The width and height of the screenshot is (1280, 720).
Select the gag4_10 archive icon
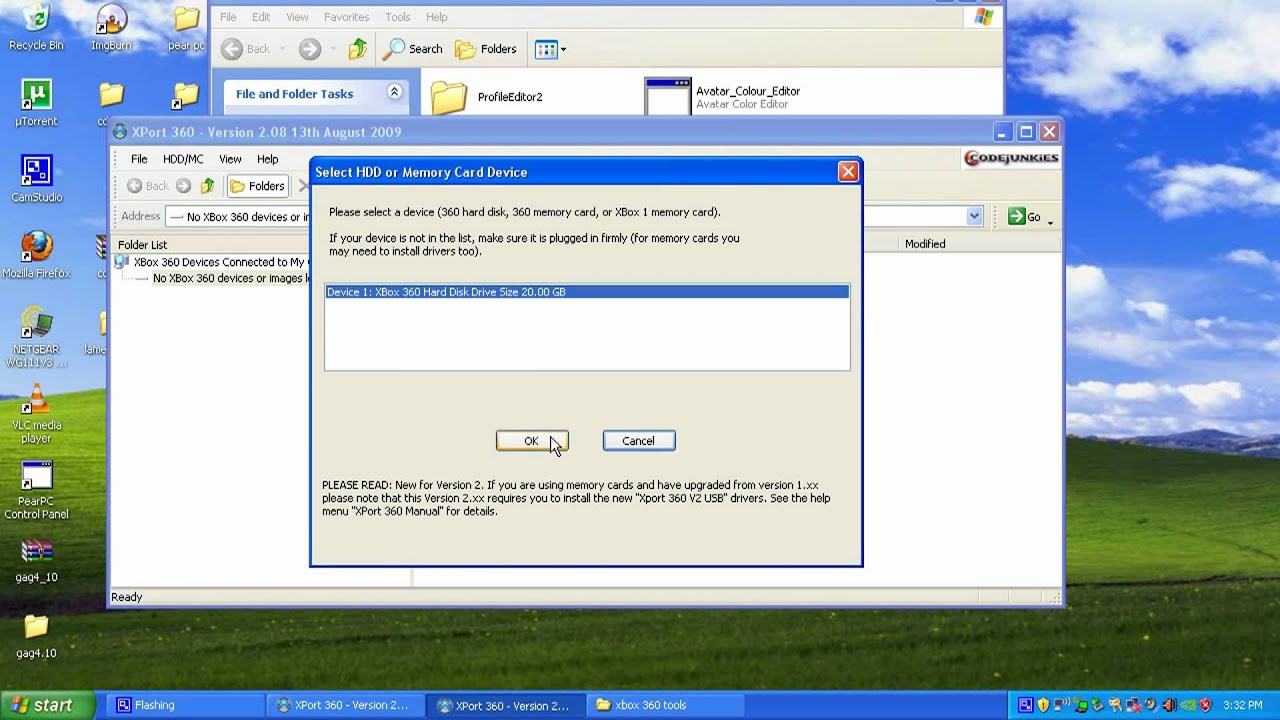[x=36, y=560]
